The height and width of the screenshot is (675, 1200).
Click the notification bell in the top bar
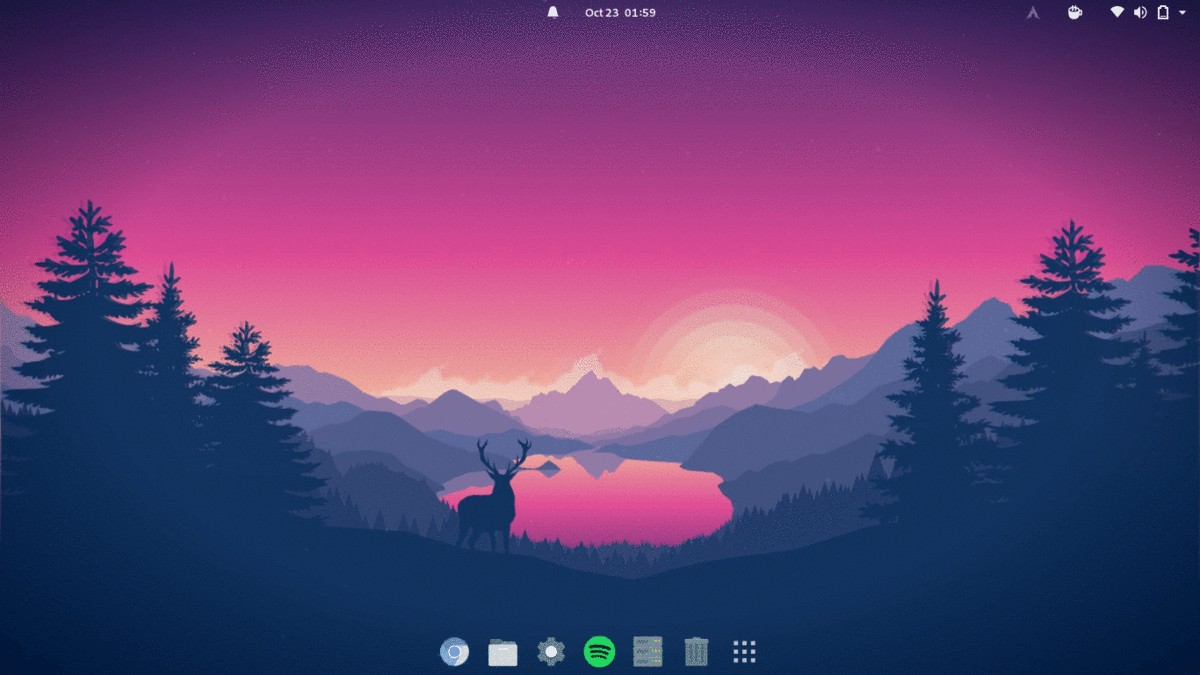click(552, 13)
